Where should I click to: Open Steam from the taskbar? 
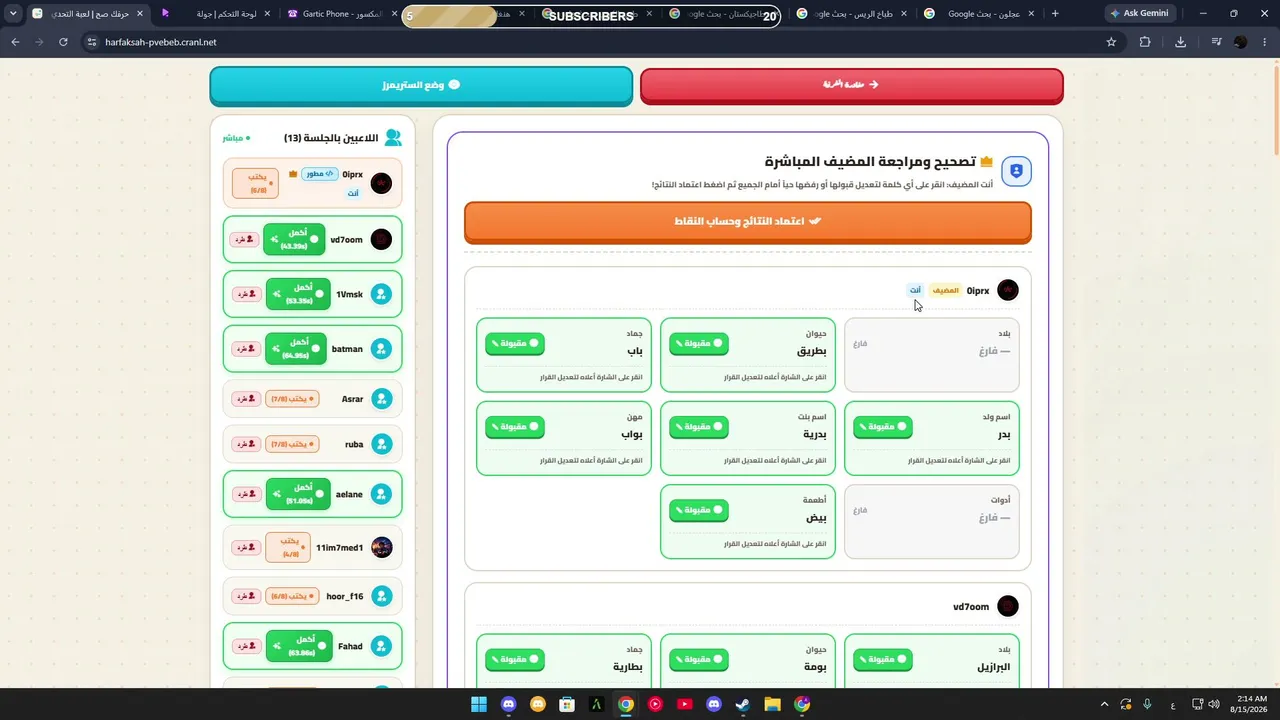pos(743,704)
